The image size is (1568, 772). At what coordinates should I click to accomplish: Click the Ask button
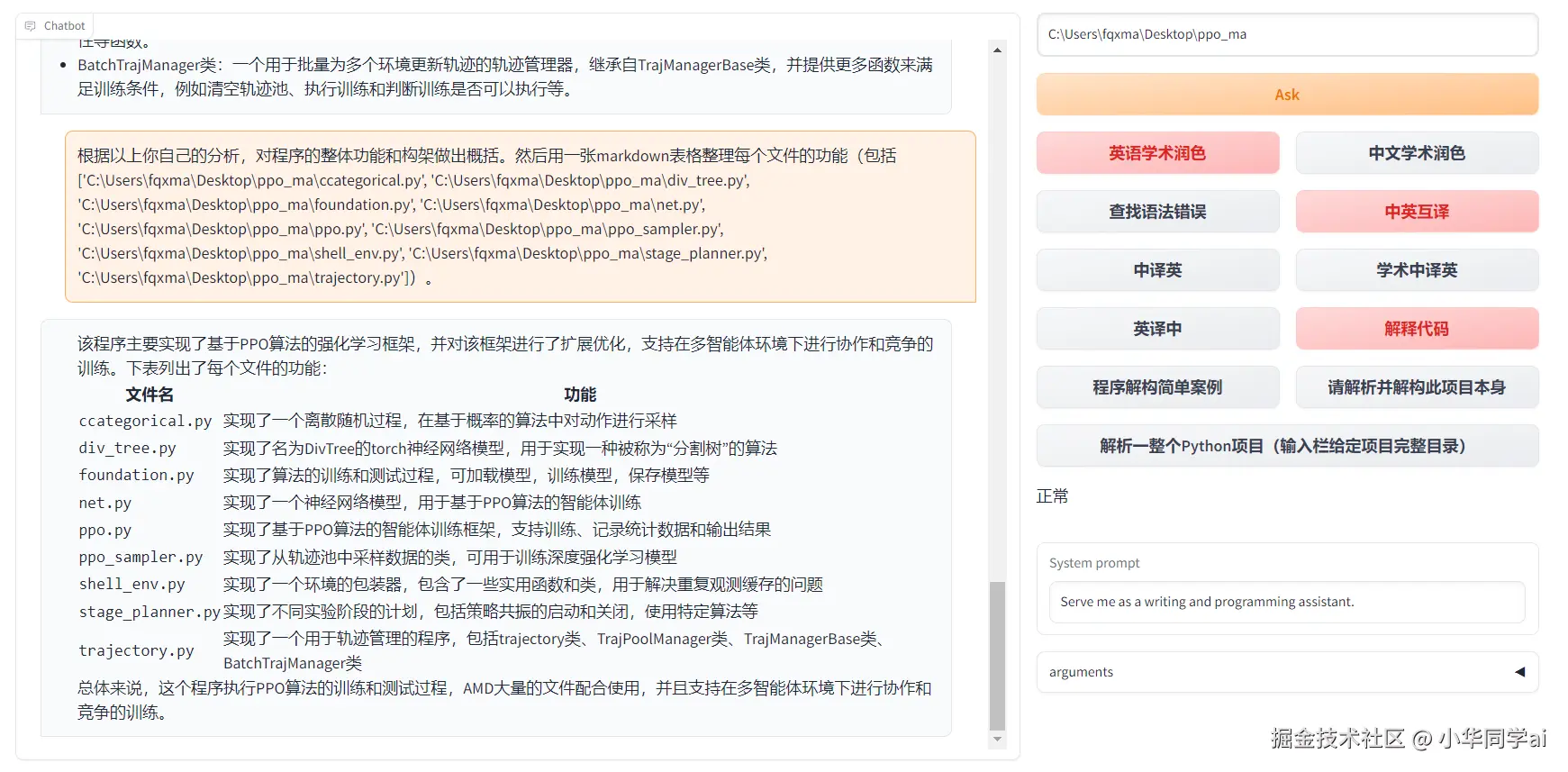1287,95
